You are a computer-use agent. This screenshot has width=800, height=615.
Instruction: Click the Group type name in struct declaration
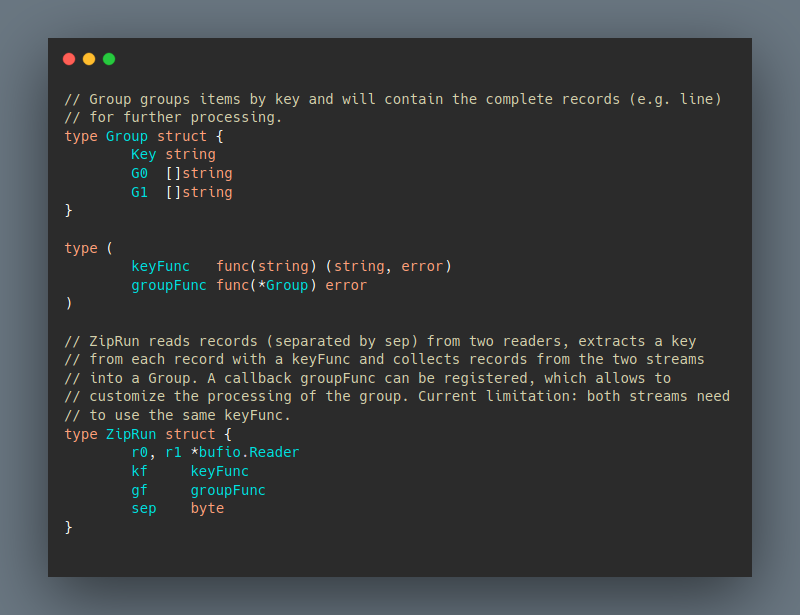click(127, 136)
